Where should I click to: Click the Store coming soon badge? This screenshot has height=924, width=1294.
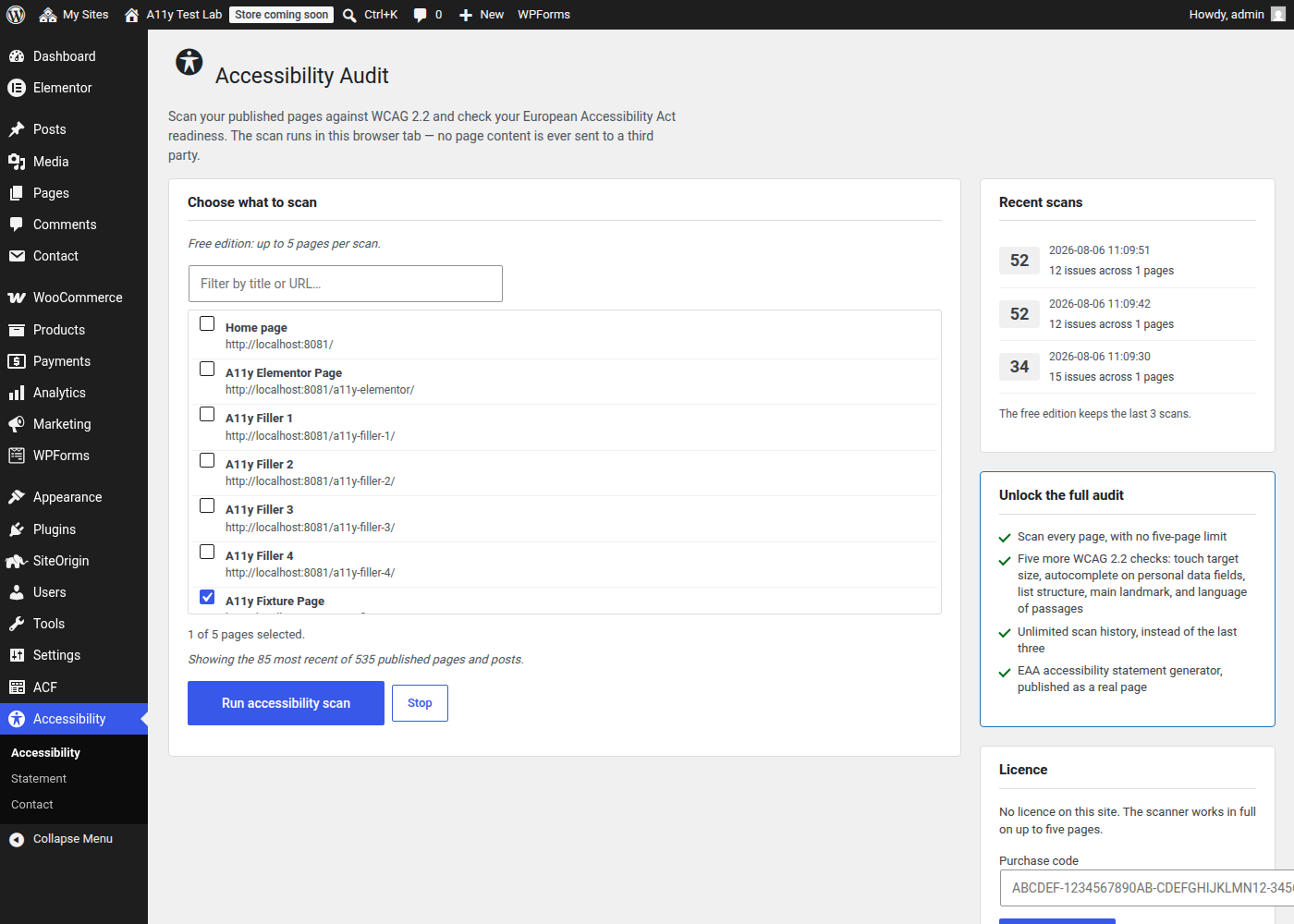click(281, 15)
